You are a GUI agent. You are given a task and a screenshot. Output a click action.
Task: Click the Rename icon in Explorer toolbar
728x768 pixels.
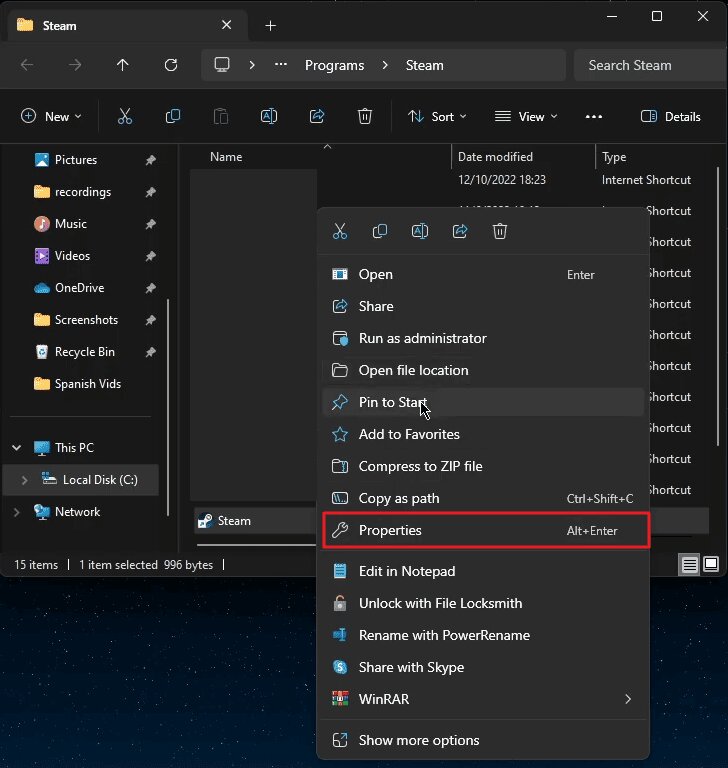(x=269, y=117)
